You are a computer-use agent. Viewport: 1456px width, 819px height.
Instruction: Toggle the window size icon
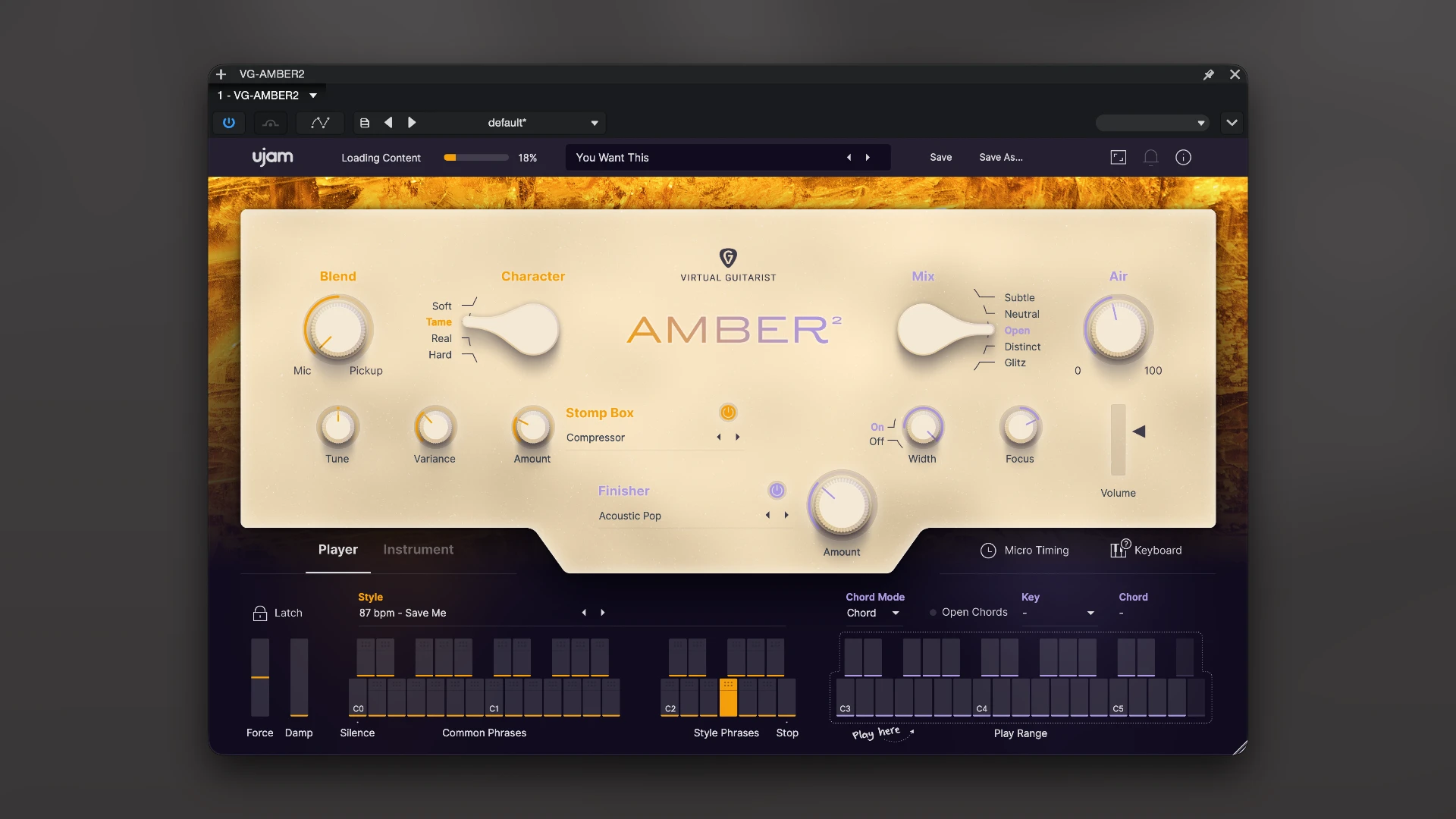click(1119, 158)
